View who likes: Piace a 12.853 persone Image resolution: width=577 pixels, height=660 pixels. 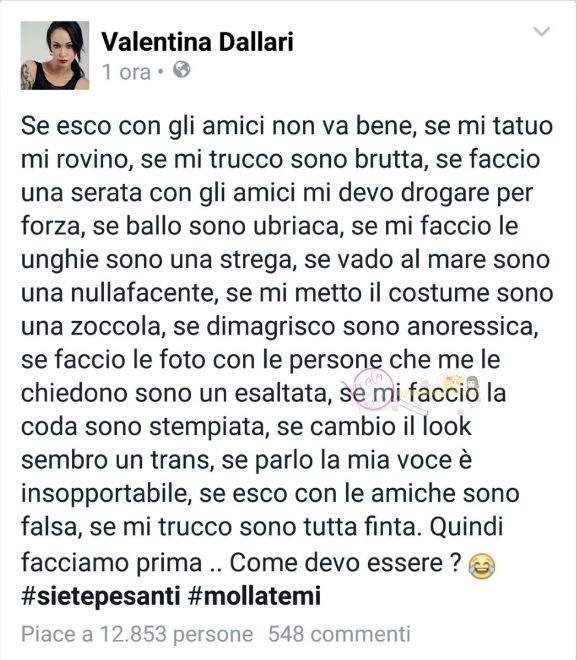point(137,634)
